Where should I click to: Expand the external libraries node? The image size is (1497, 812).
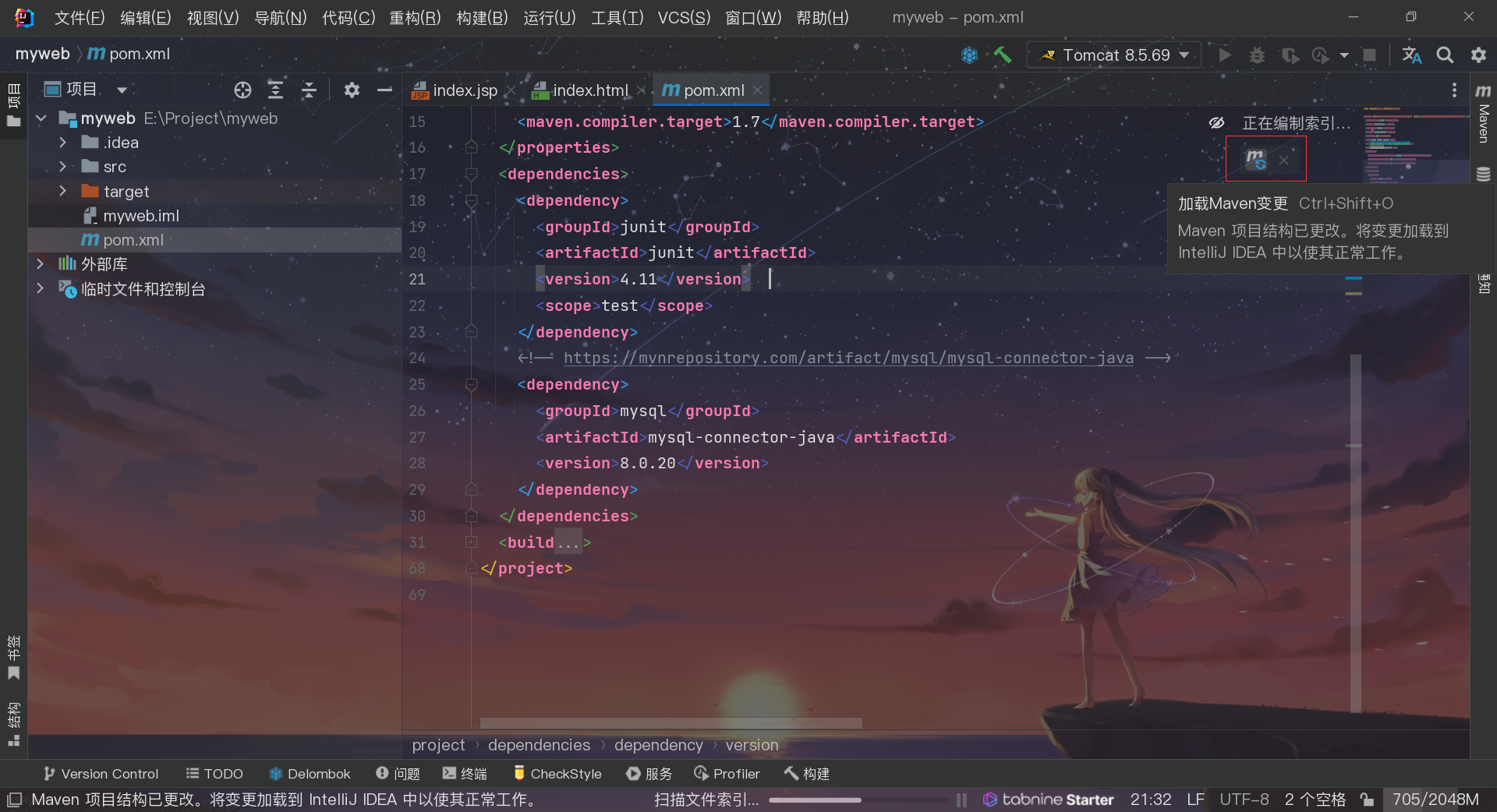[x=41, y=264]
